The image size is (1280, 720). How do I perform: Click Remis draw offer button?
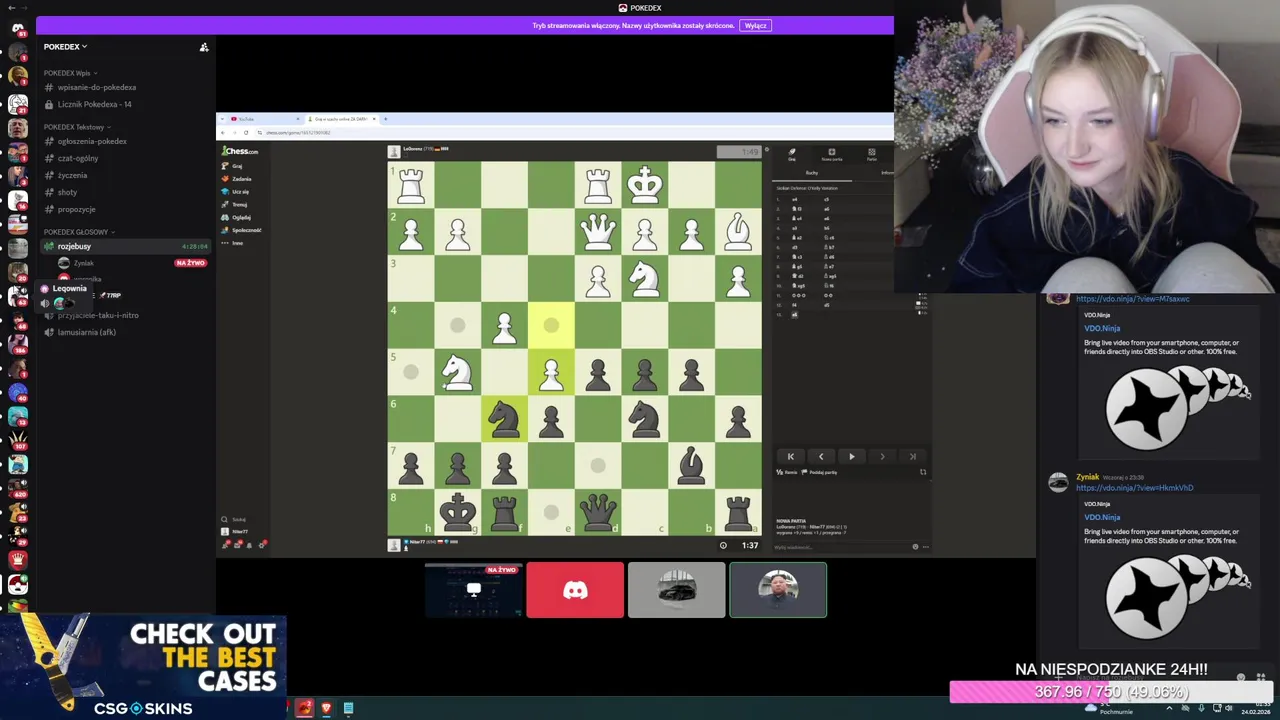[787, 472]
